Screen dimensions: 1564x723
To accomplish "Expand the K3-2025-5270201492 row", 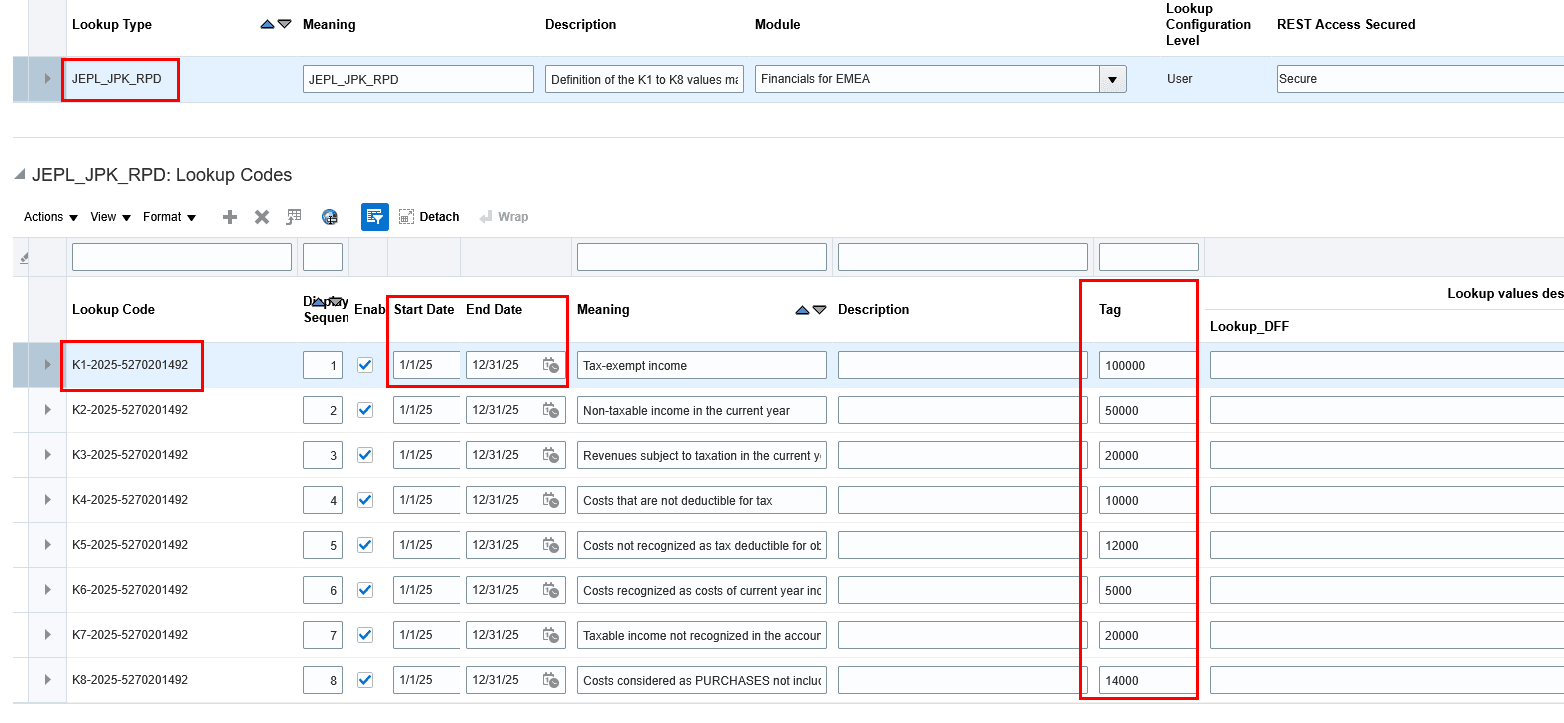I will coord(47,455).
